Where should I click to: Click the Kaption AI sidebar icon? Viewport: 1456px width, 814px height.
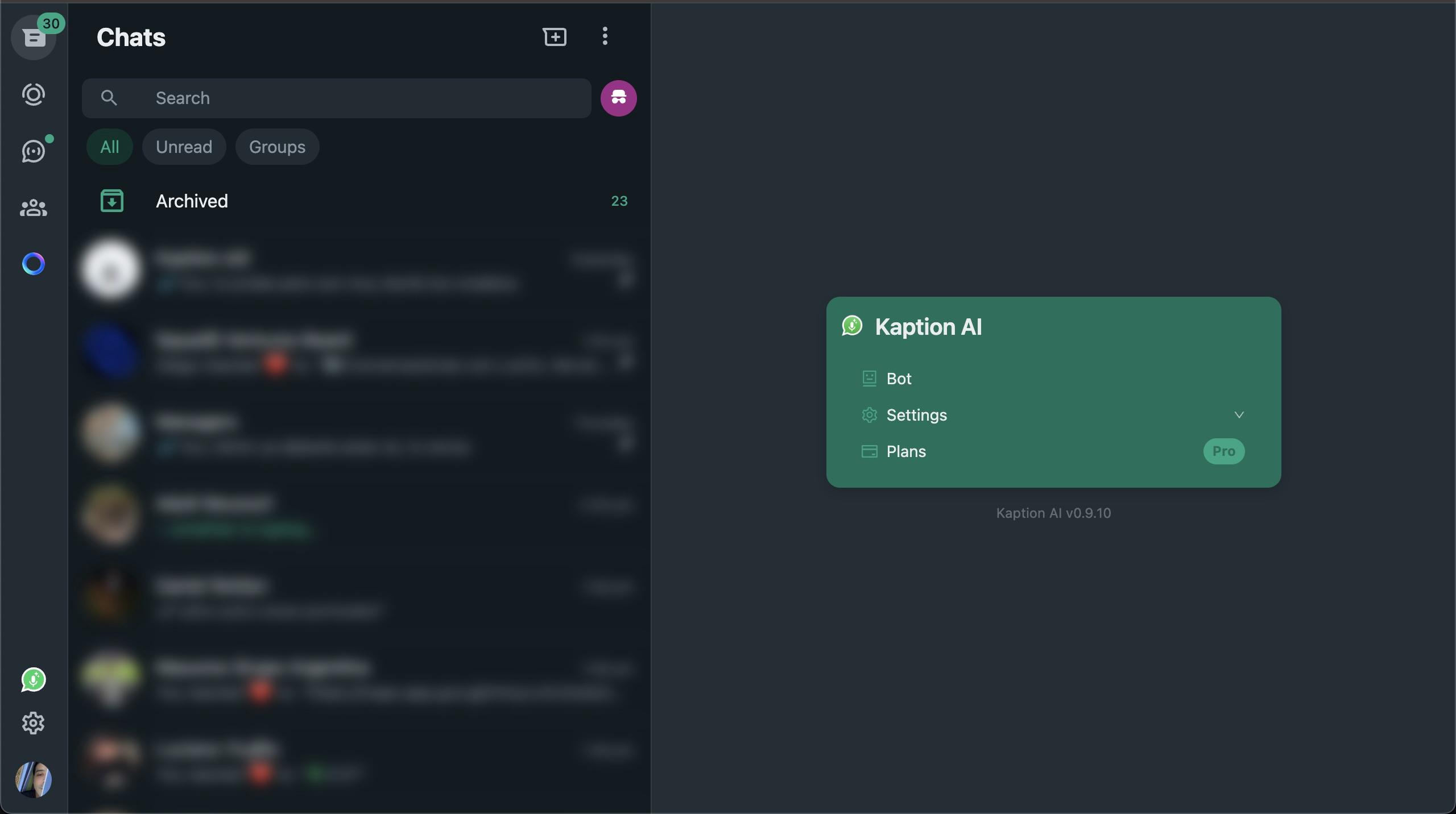tap(34, 680)
